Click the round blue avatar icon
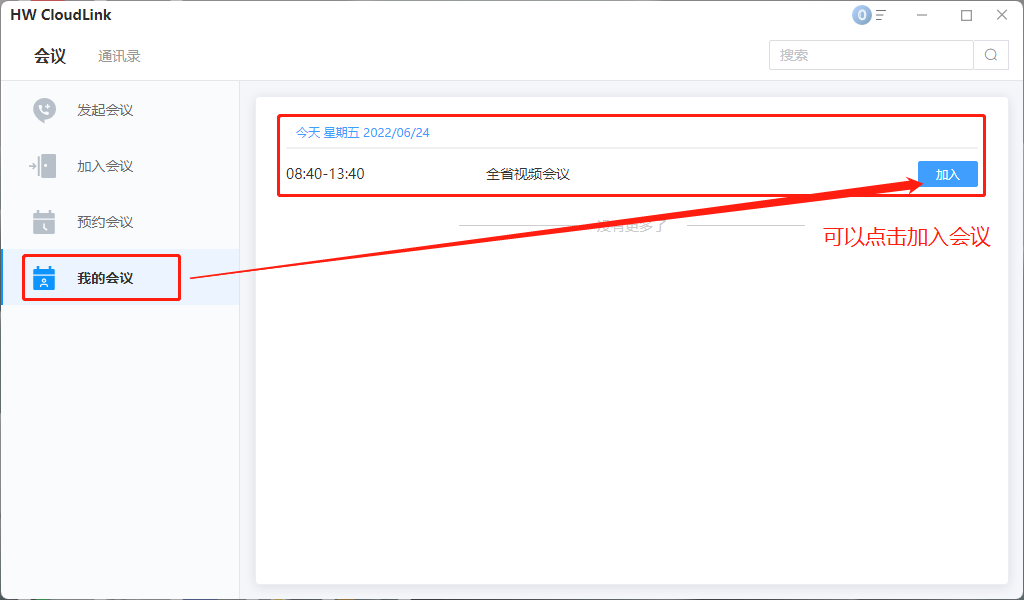This screenshot has width=1024, height=600. tap(861, 15)
